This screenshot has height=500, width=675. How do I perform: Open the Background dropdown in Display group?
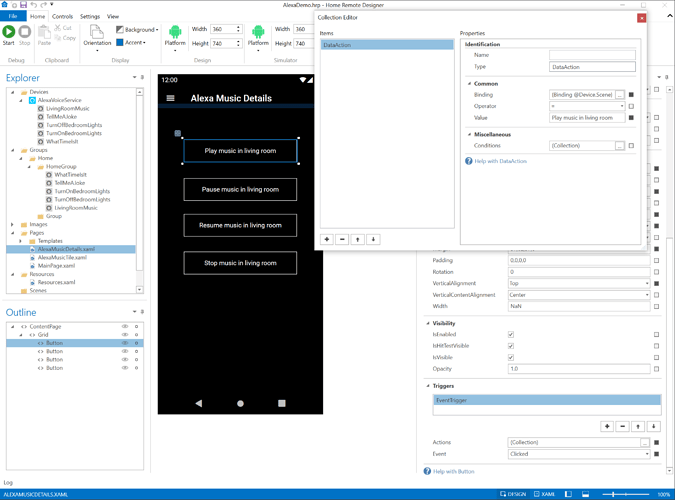coord(137,30)
